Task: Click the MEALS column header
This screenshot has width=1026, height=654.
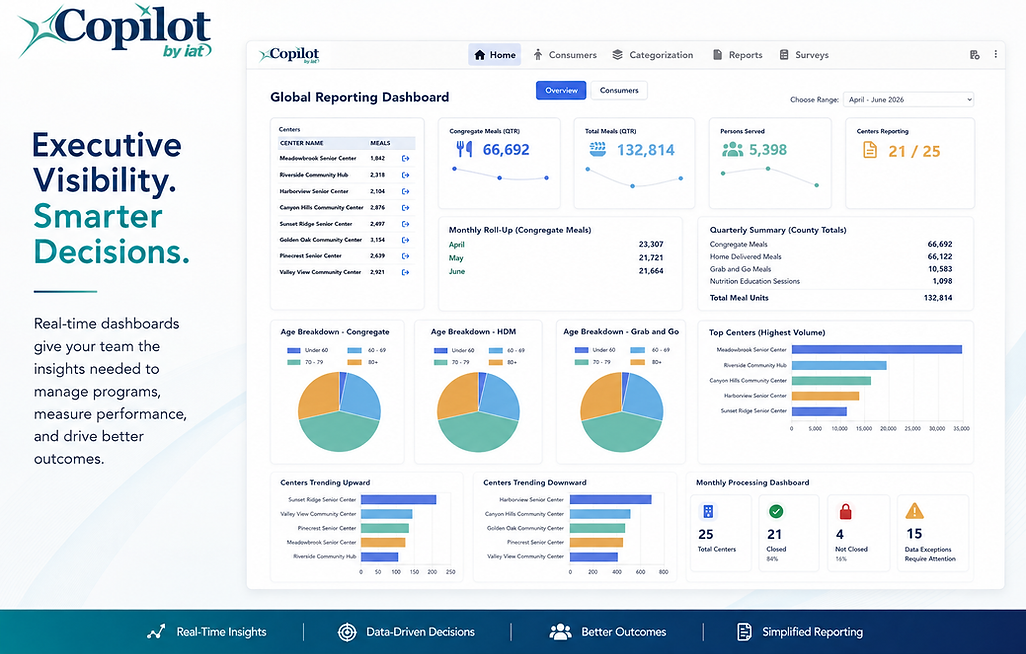Action: click(380, 143)
